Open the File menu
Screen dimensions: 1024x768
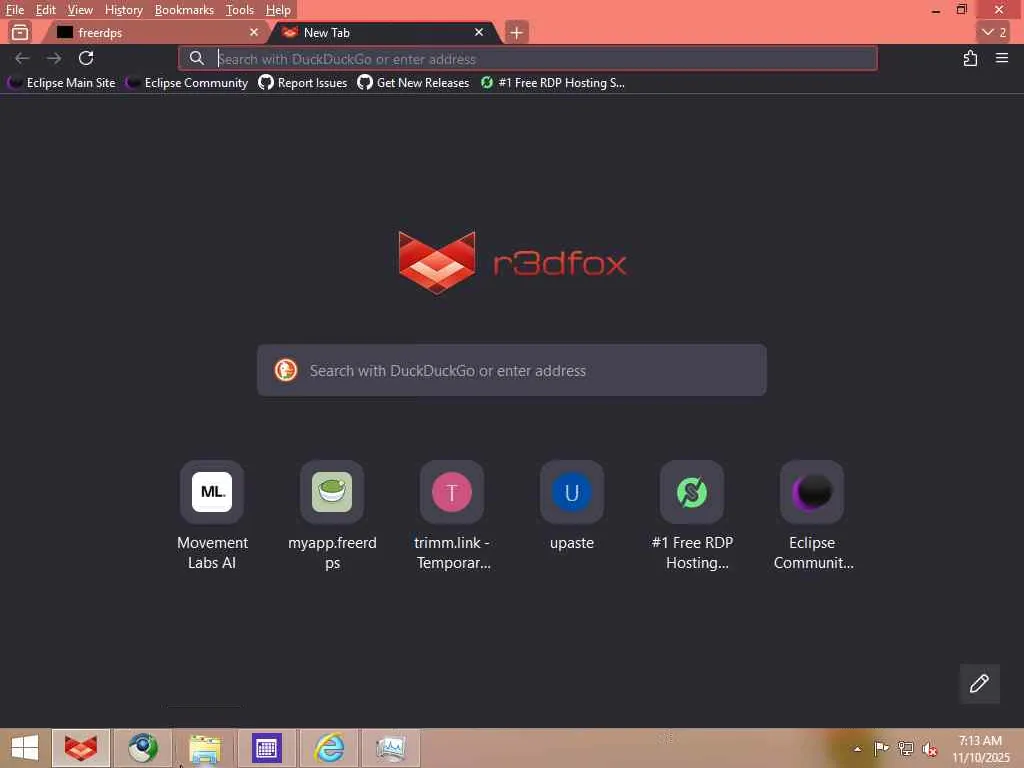tap(14, 10)
